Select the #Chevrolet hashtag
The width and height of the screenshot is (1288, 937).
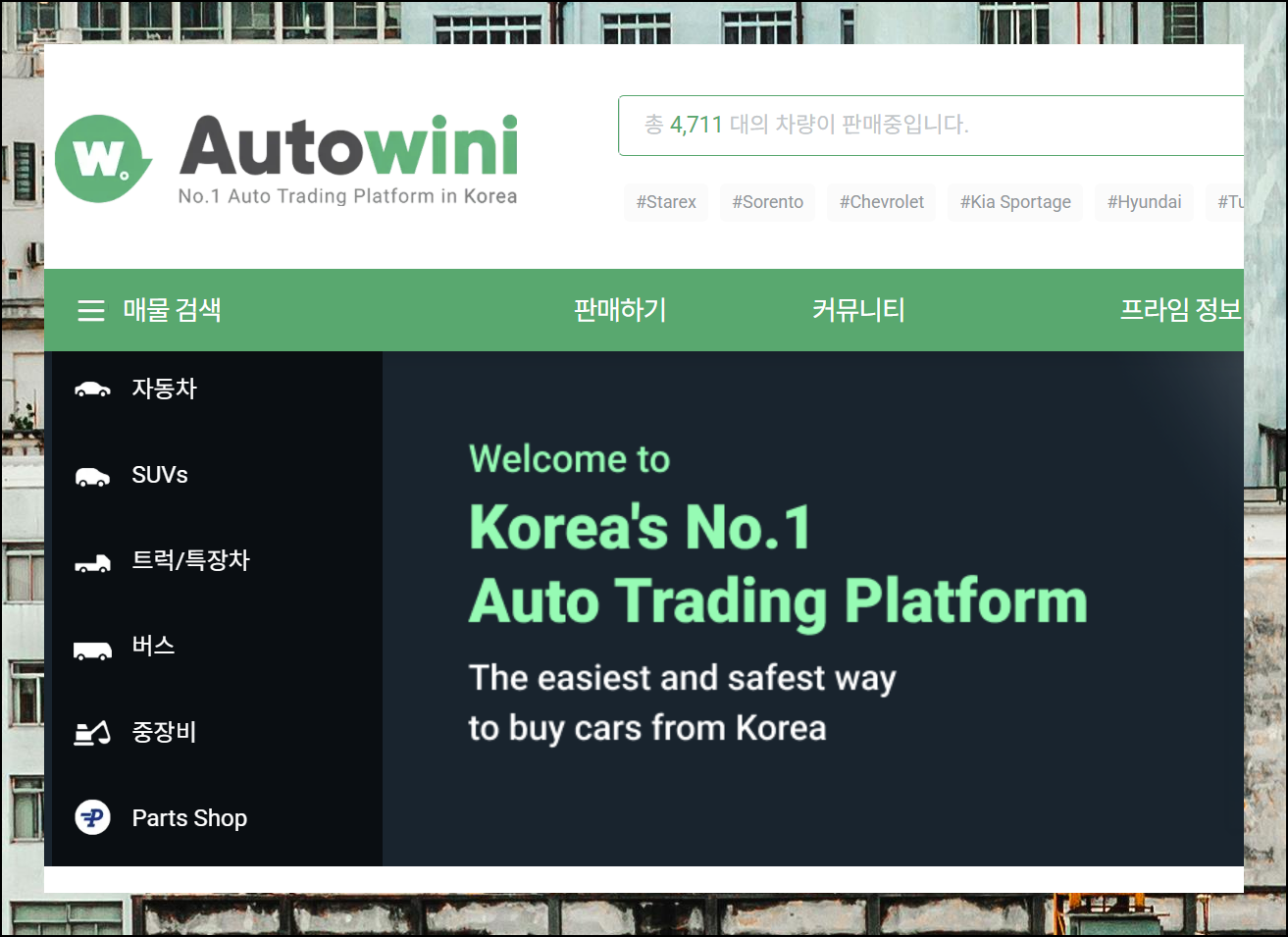pyautogui.click(x=882, y=202)
